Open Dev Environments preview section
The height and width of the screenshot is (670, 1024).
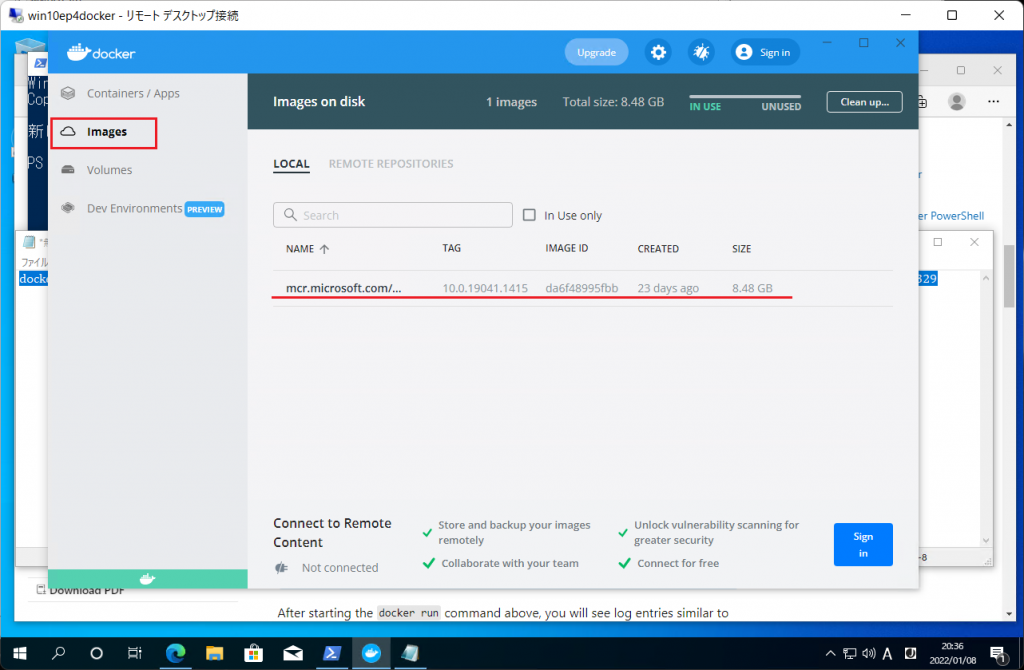click(142, 208)
